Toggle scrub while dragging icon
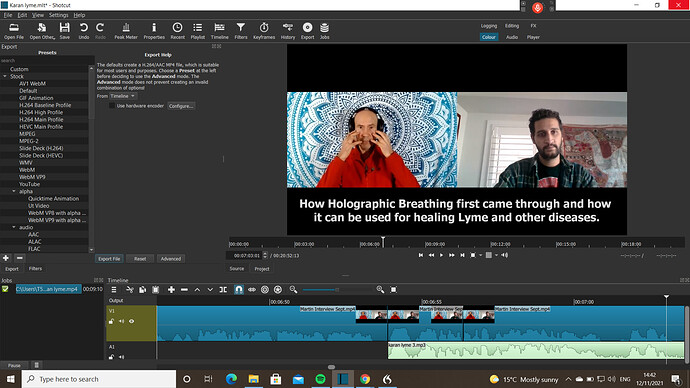Image resolution: width=690 pixels, height=388 pixels. pos(252,289)
